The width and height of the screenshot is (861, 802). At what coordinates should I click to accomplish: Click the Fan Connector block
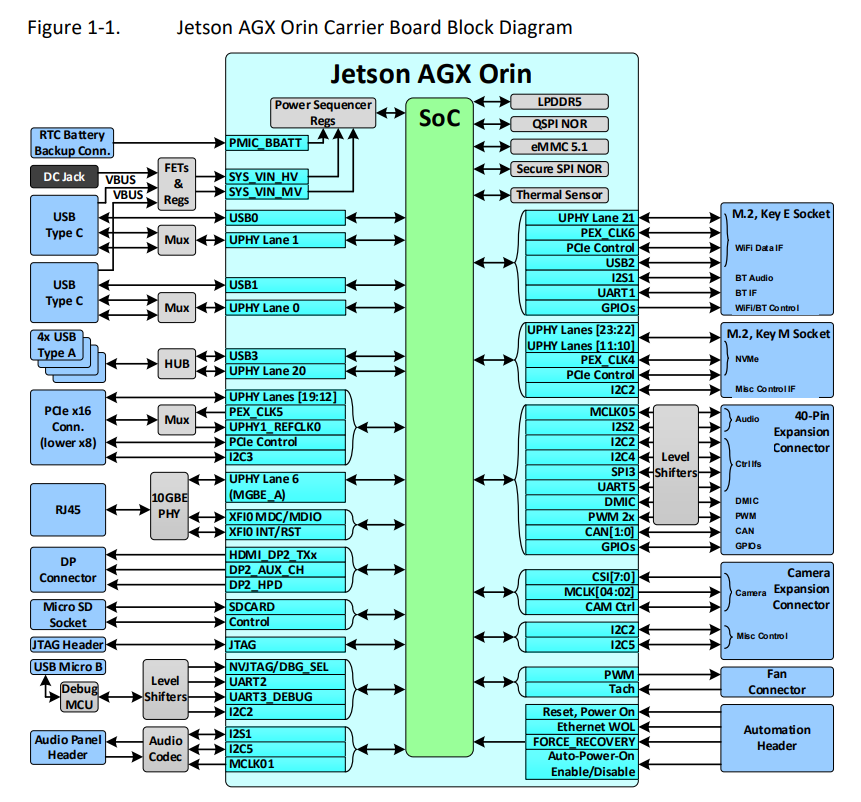(777, 682)
